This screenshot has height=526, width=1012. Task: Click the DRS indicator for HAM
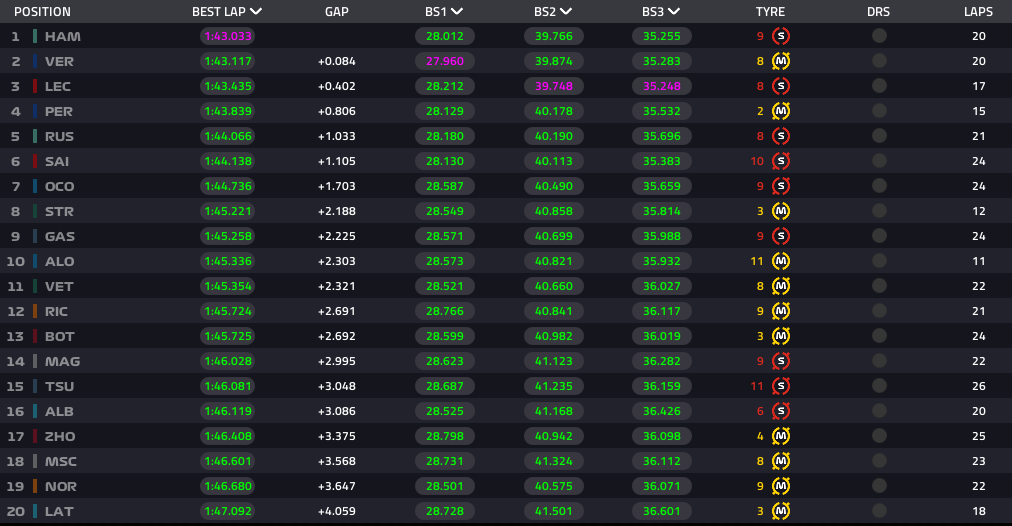tap(879, 36)
